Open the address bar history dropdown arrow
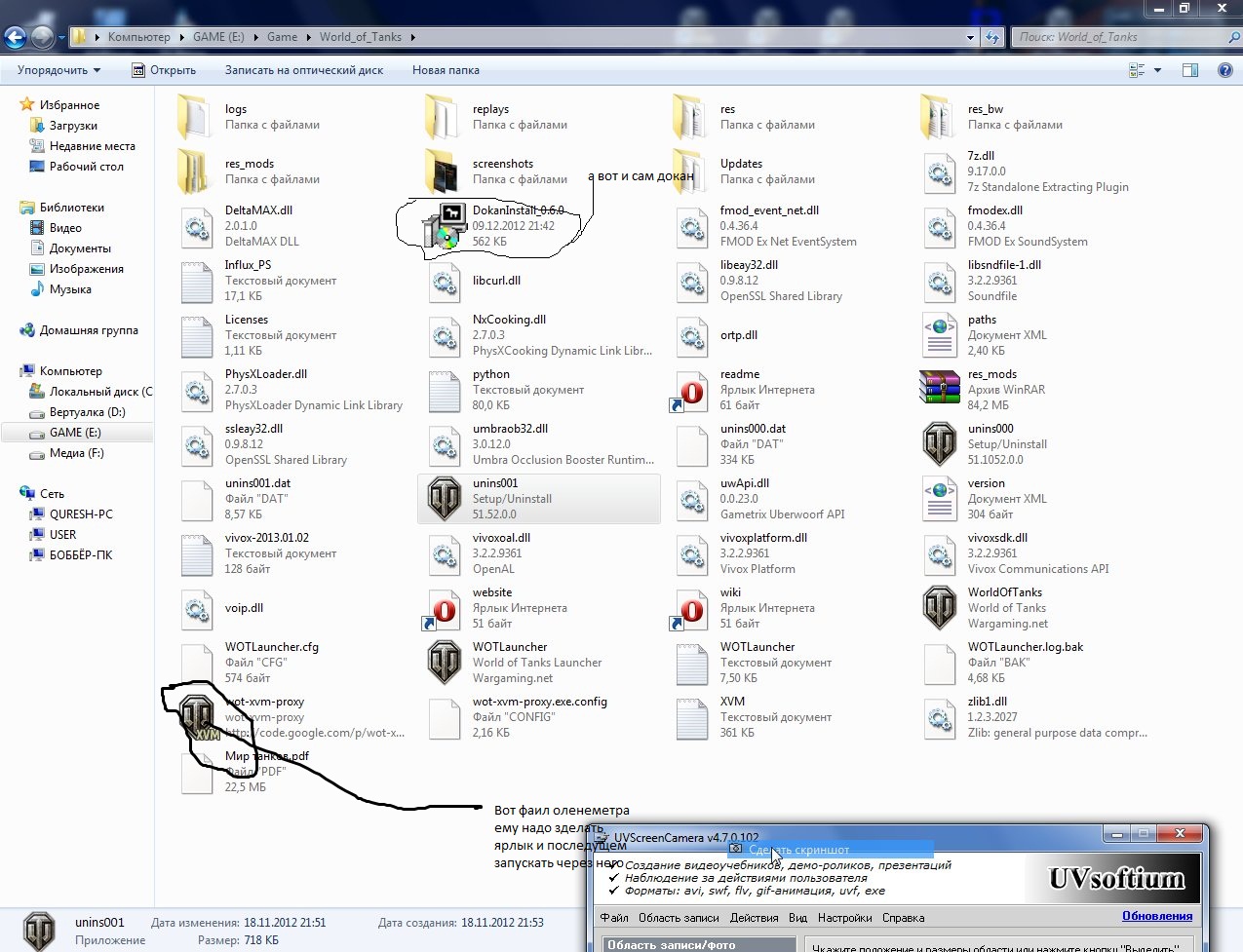The width and height of the screenshot is (1243, 952). coord(970,37)
